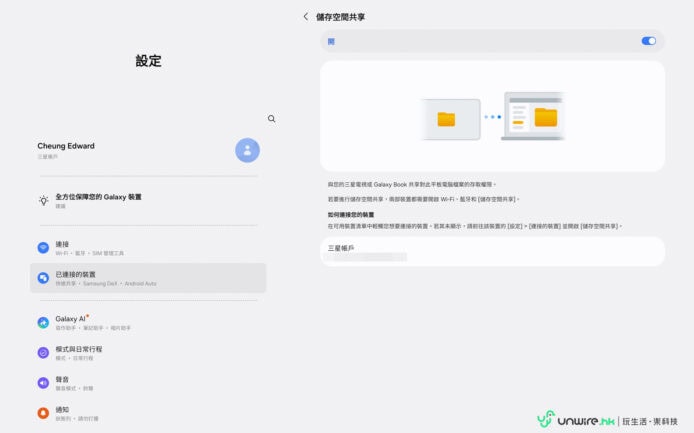Open the 聲音 settings row
This screenshot has width=694, height=433.
[x=148, y=383]
